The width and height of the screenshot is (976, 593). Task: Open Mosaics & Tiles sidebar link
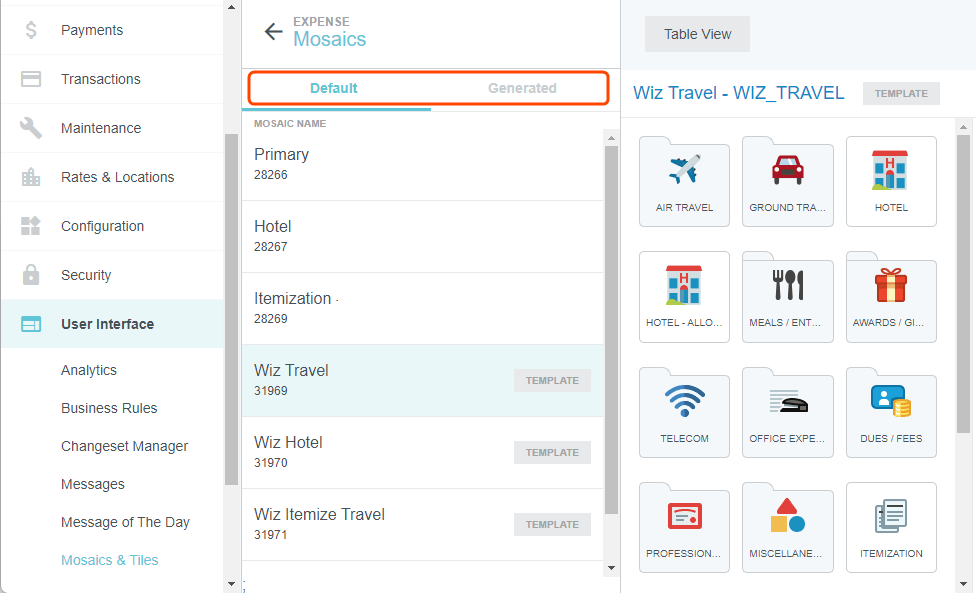[x=110, y=560]
